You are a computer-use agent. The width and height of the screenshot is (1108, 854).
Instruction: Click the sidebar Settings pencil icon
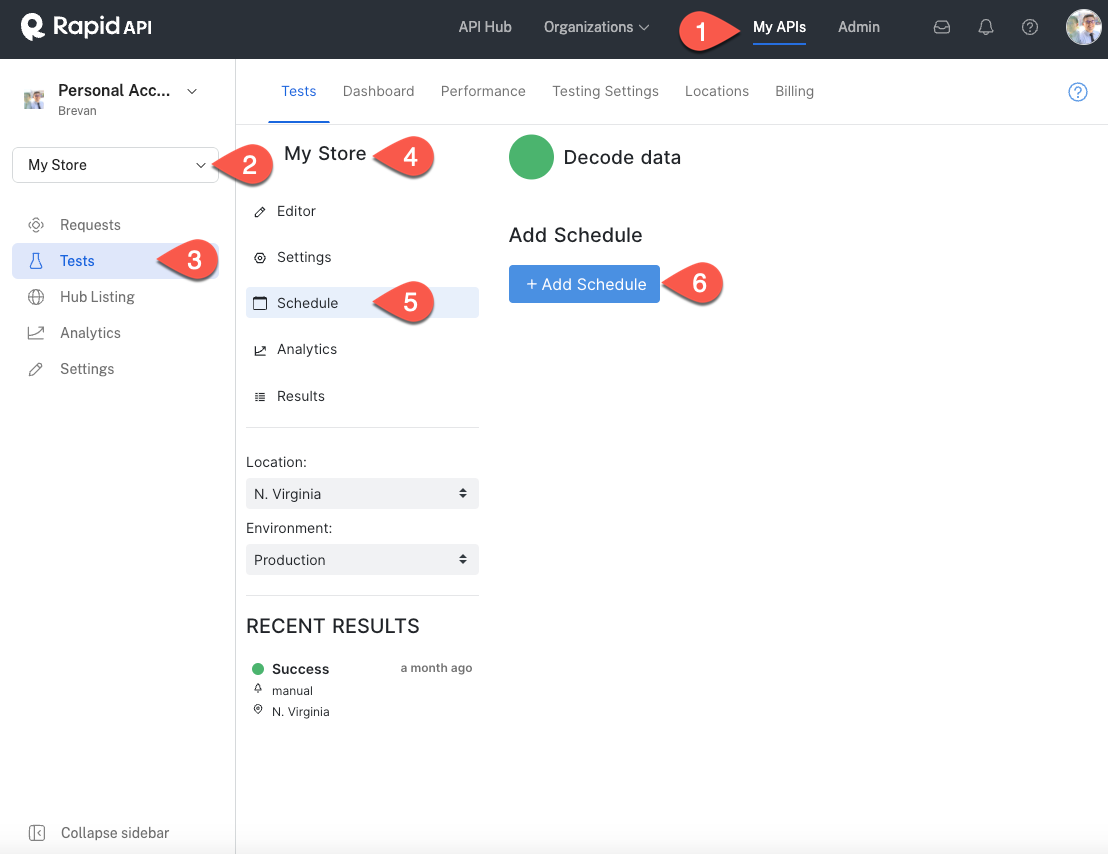[x=36, y=369]
